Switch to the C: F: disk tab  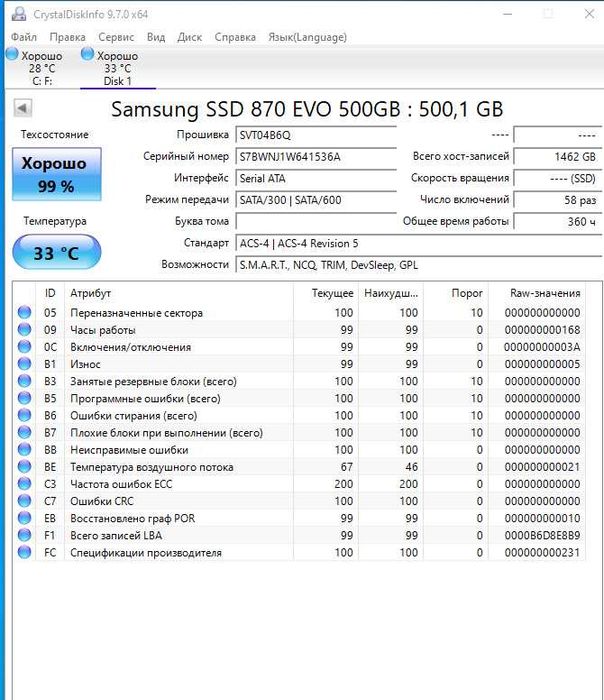click(x=42, y=68)
